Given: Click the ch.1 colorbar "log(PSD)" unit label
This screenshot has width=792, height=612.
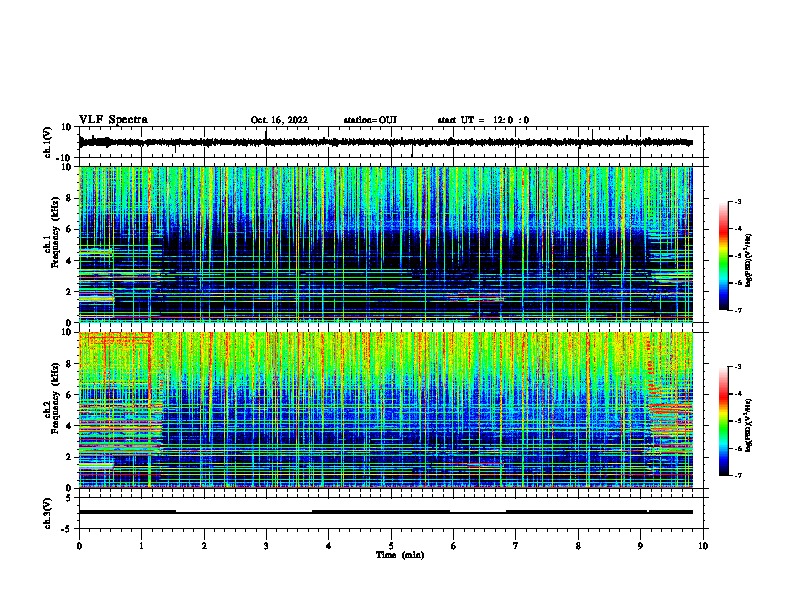Looking at the screenshot, I should [749, 261].
